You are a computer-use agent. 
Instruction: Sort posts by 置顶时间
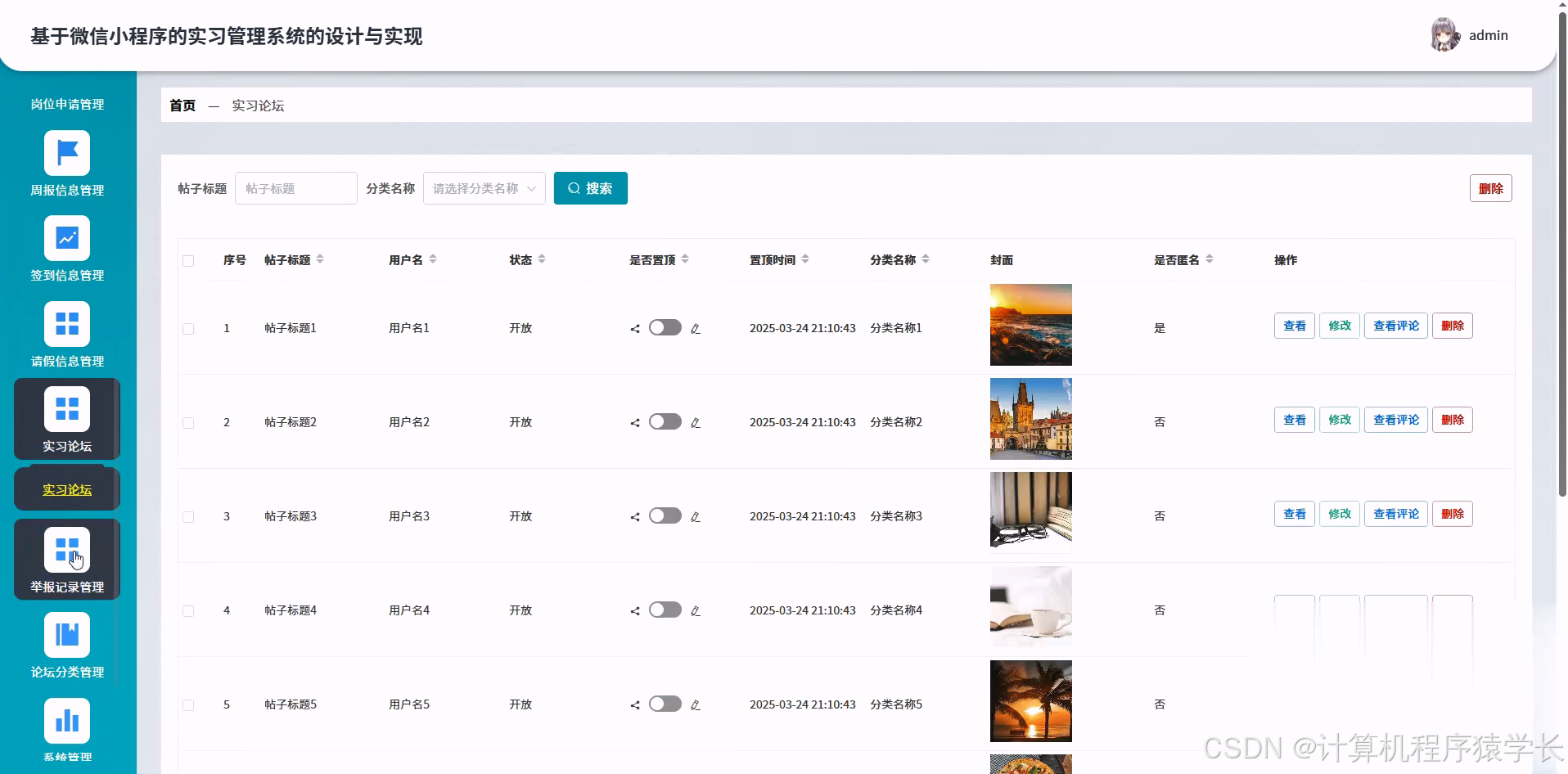[777, 259]
